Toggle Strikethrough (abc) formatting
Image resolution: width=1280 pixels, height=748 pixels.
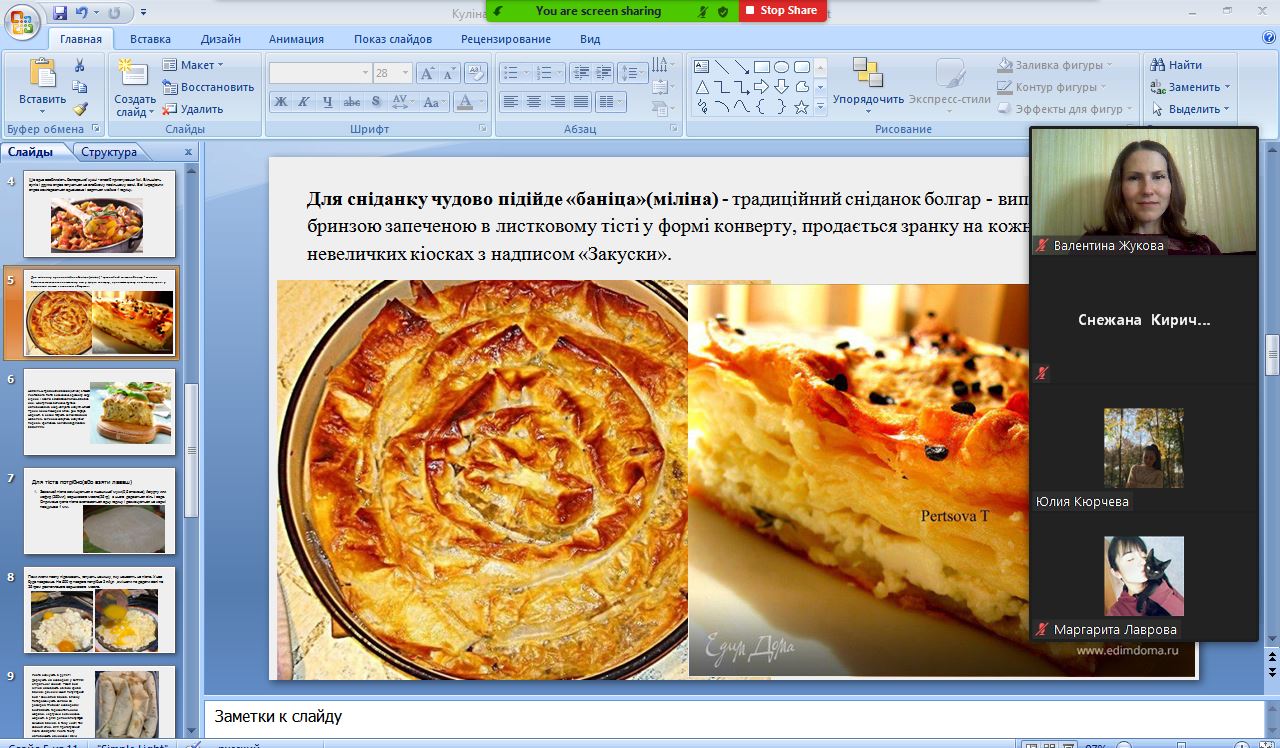pos(352,101)
